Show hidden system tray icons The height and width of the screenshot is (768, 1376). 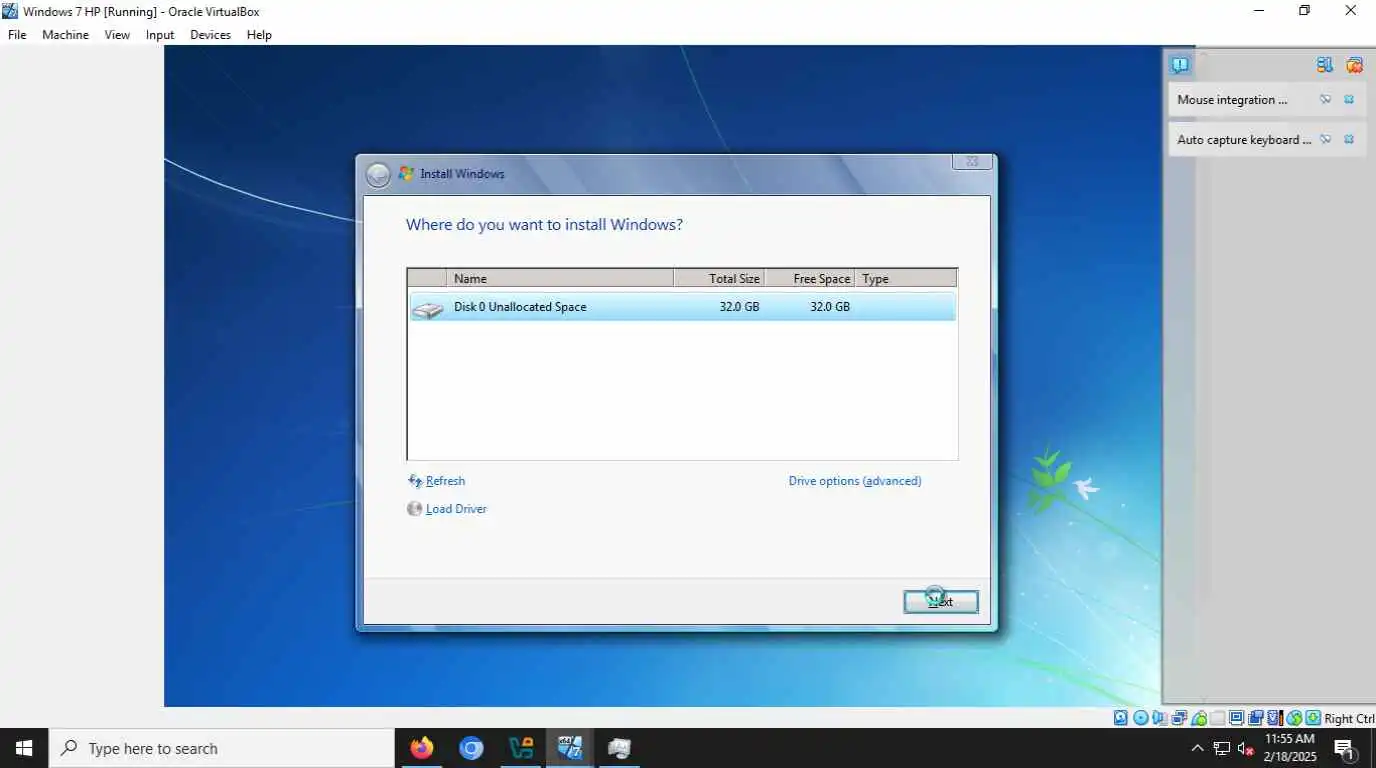(x=1197, y=748)
